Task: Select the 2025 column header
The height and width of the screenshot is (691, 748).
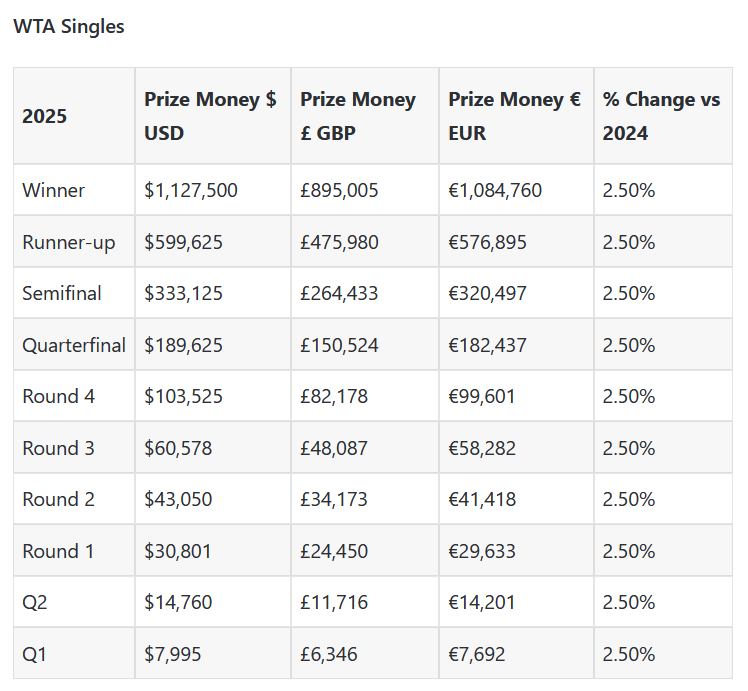Action: (45, 116)
